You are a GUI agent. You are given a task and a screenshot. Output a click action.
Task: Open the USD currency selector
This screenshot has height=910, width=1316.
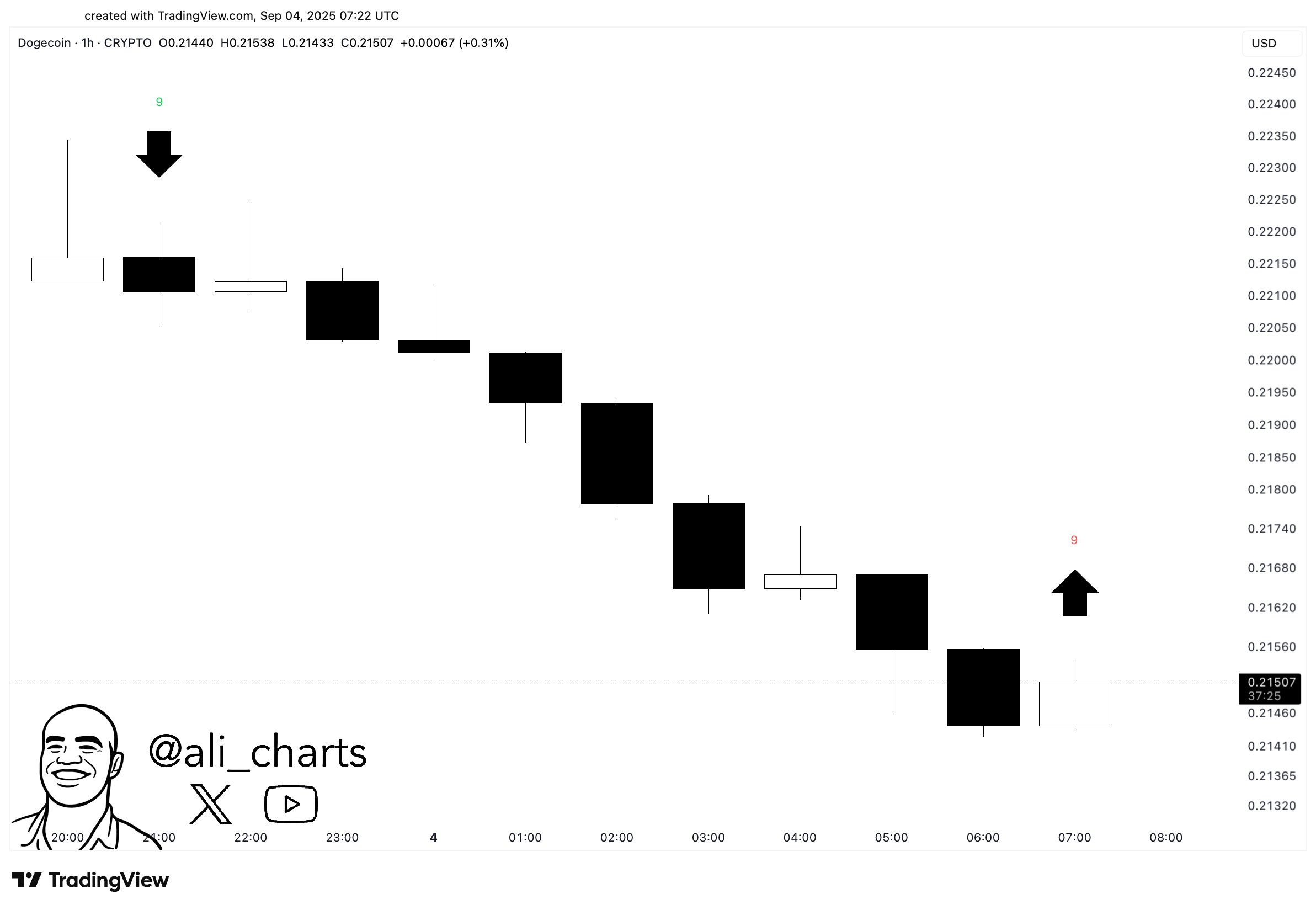click(x=1271, y=44)
